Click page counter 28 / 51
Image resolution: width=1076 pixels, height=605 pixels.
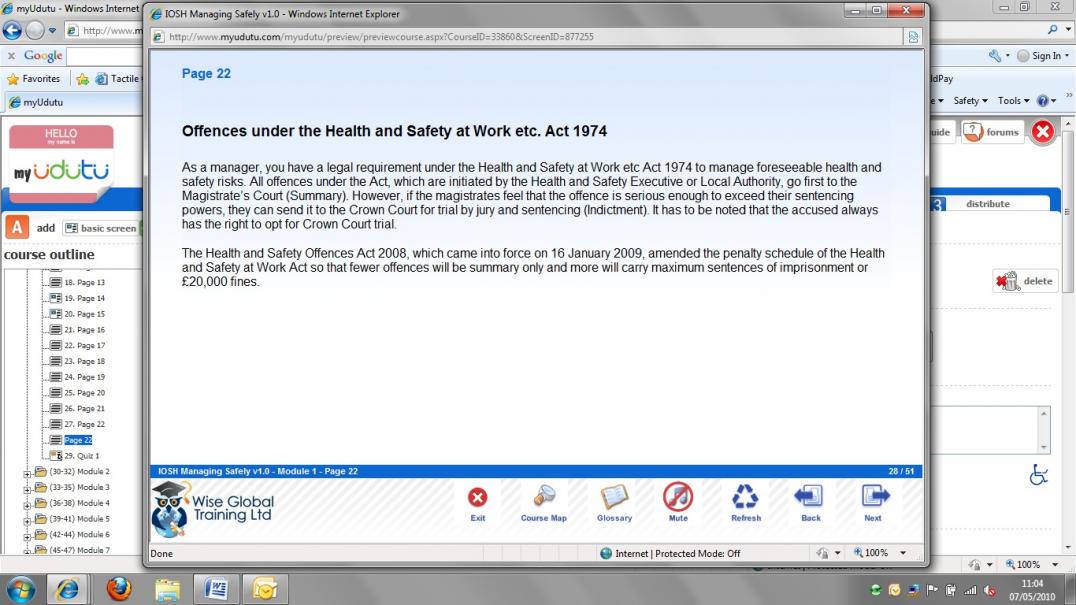(901, 471)
